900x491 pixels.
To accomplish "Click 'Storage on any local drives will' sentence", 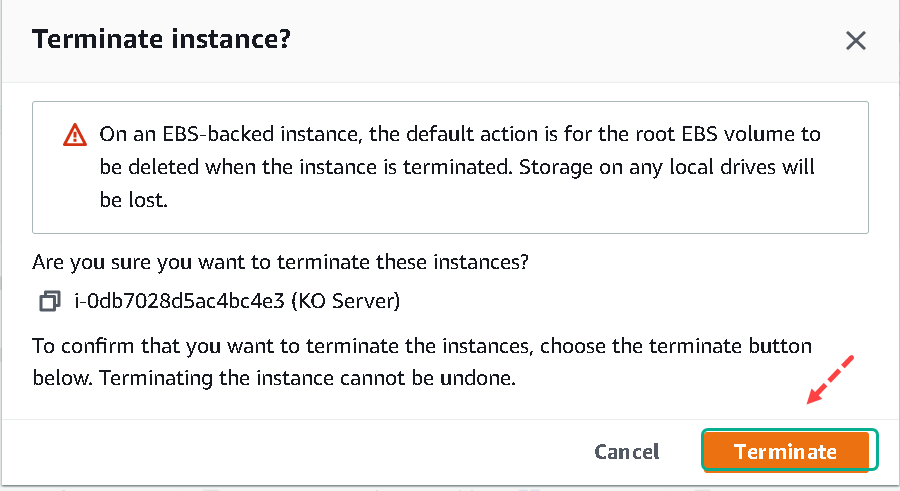I will click(666, 167).
